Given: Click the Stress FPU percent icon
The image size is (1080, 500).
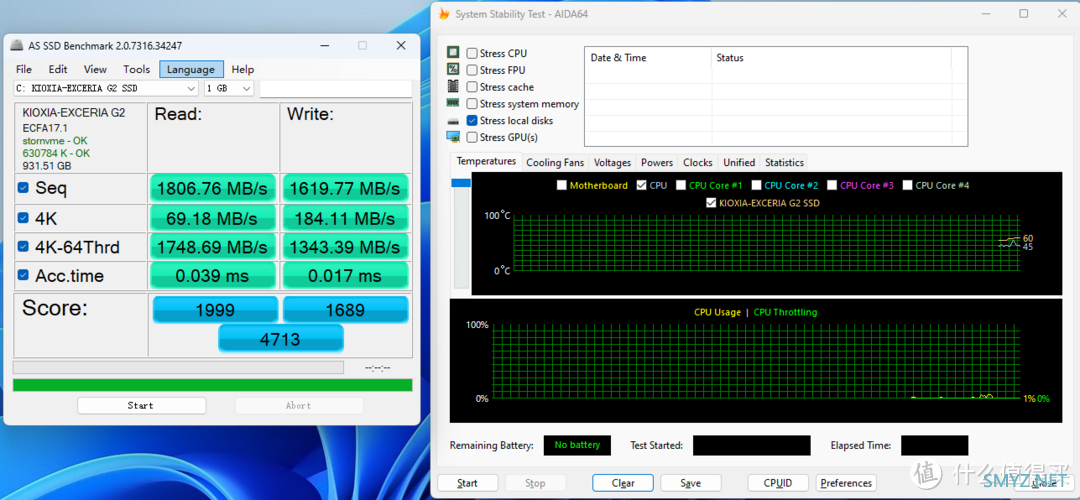Looking at the screenshot, I should click(453, 70).
